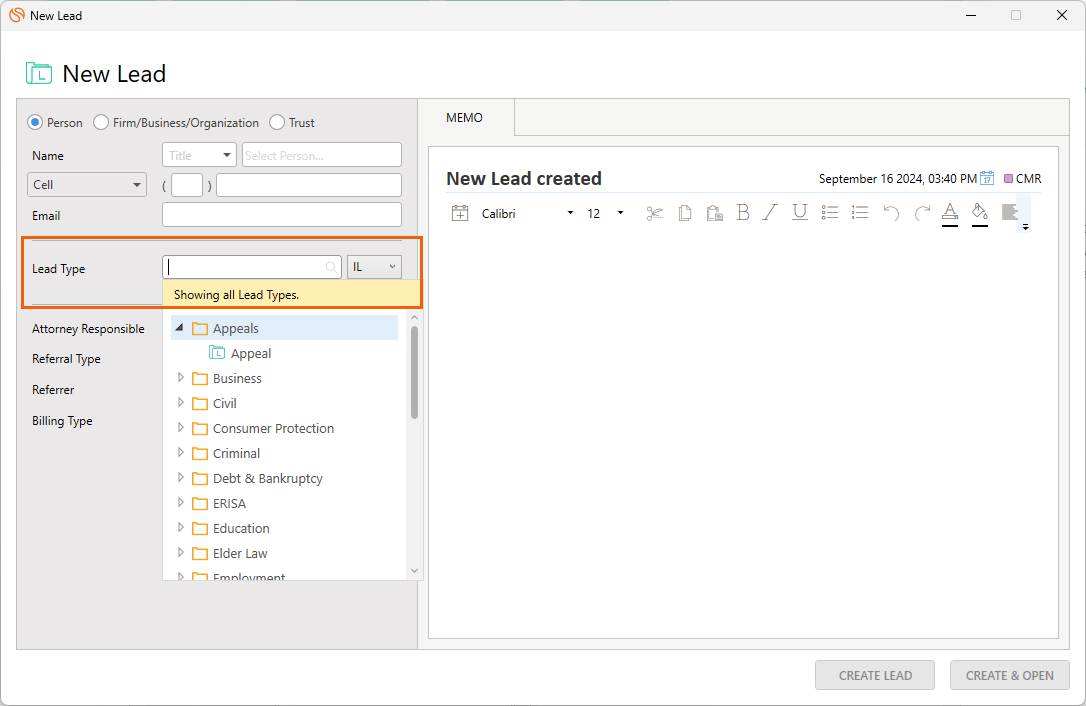This screenshot has height=706, width=1086.
Task: Click the memo date September 16 2024
Action: [898, 179]
